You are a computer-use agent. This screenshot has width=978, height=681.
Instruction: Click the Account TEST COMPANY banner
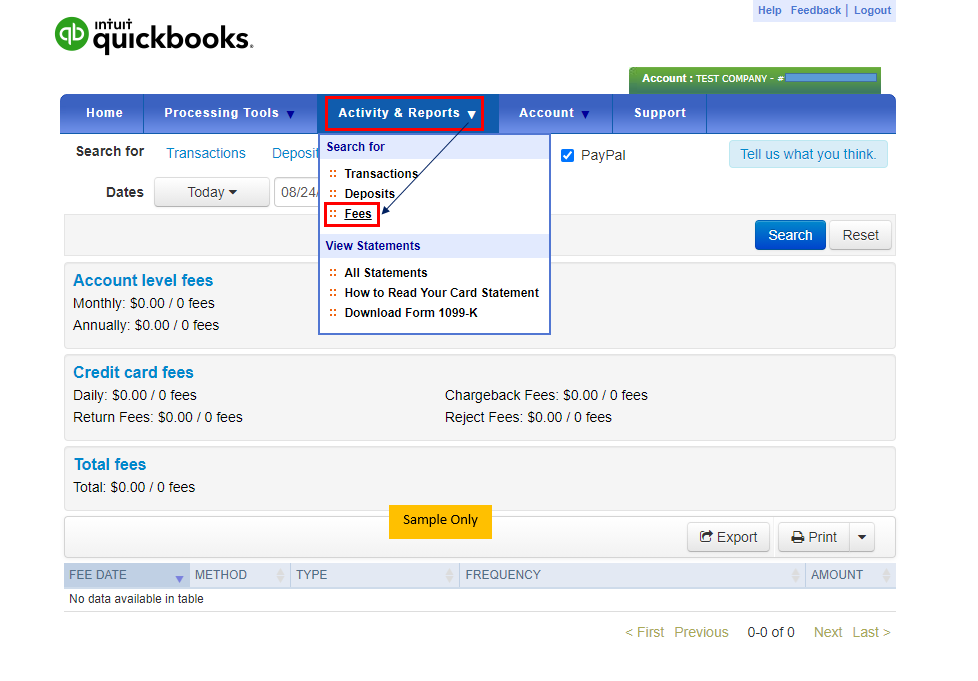[755, 79]
